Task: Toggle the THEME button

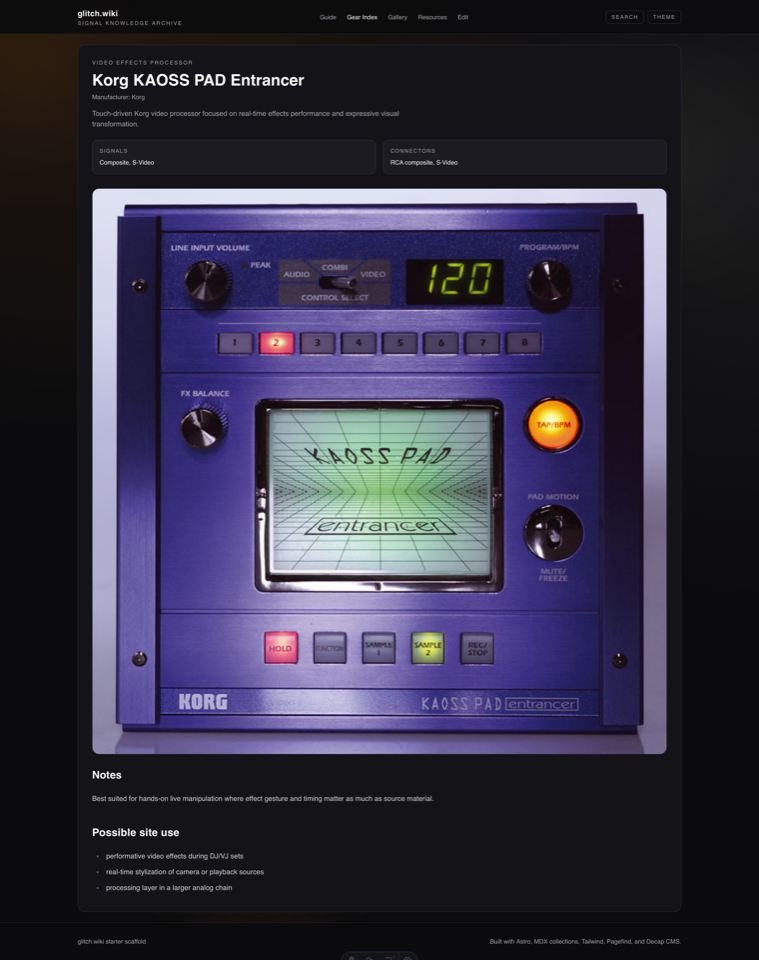Action: [664, 17]
